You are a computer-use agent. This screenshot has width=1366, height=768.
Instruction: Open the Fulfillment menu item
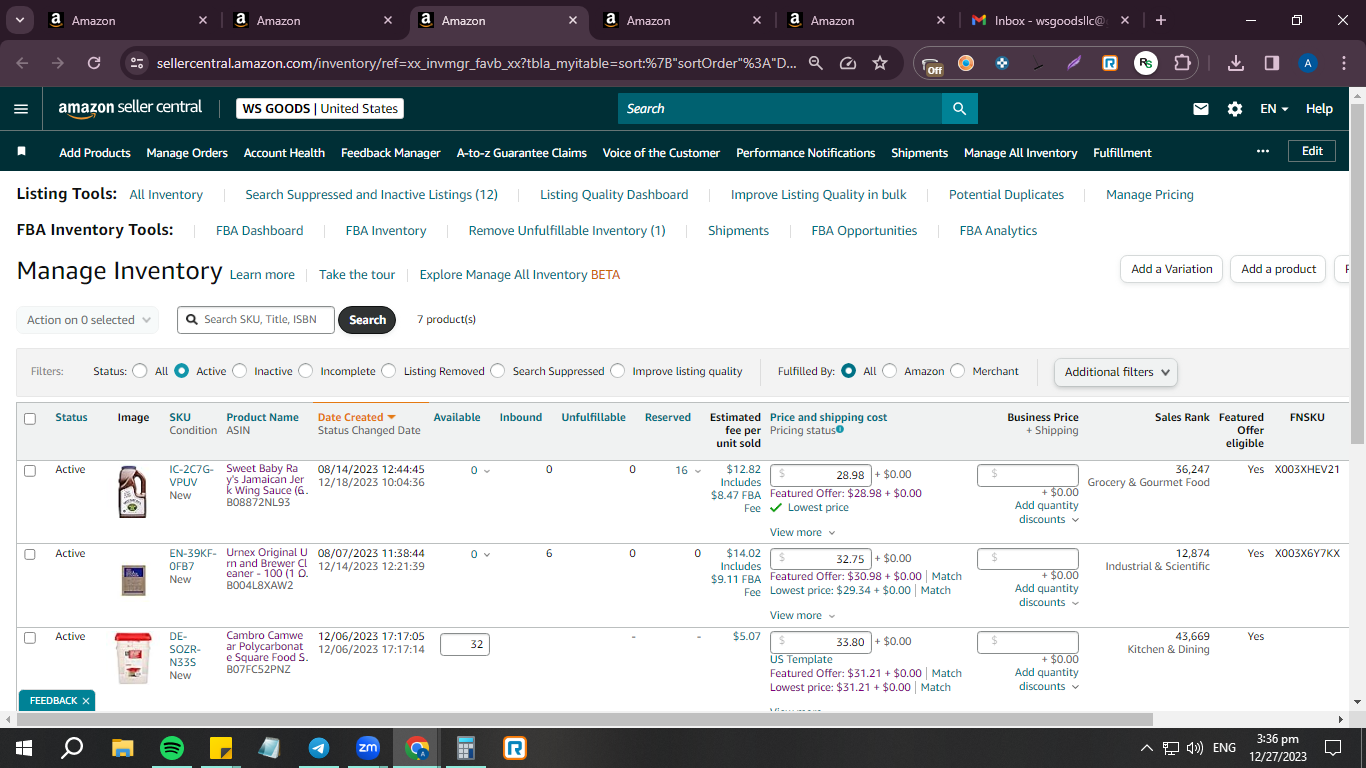click(1122, 153)
